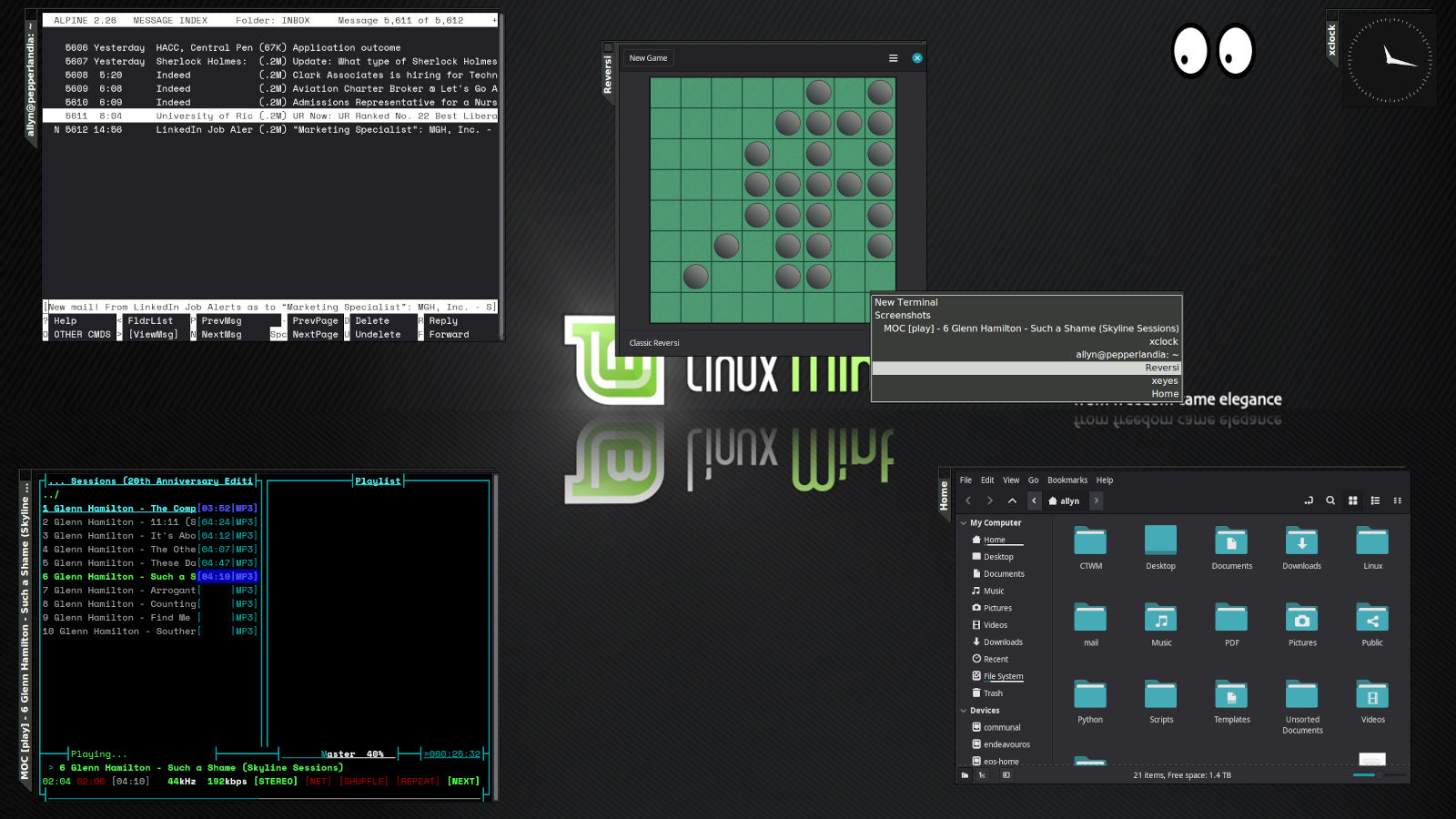Image resolution: width=1456 pixels, height=819 pixels.
Task: Select the LinkedIn Job Alert email
Action: 273,130
